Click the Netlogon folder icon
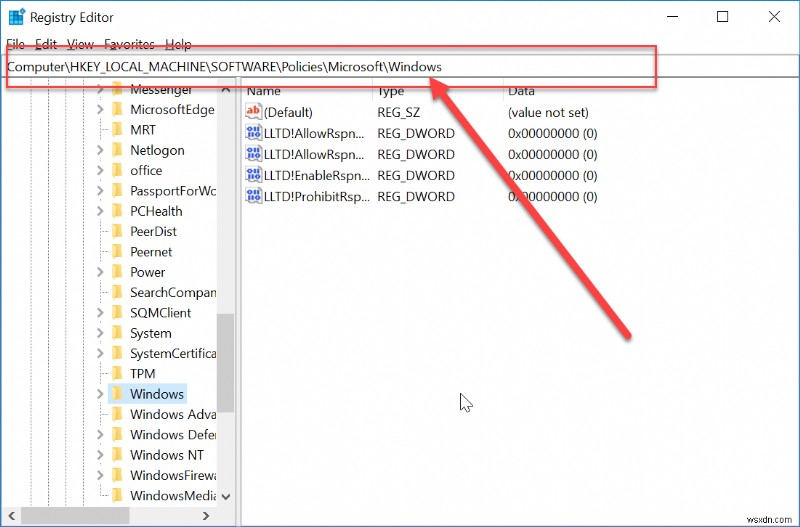Viewport: 800px width, 527px height. click(117, 150)
